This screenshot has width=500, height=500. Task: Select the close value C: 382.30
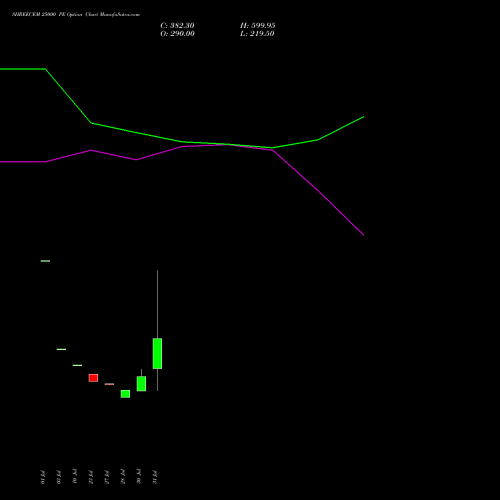[x=177, y=26]
